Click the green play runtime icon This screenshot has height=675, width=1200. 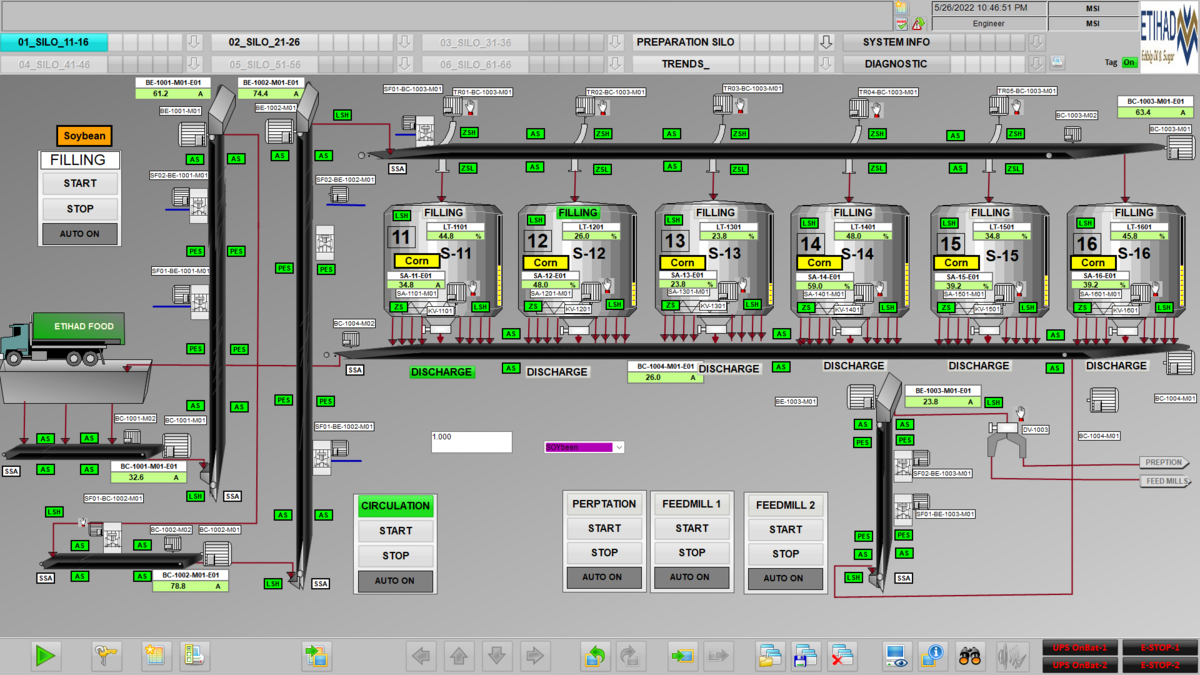[x=45, y=656]
